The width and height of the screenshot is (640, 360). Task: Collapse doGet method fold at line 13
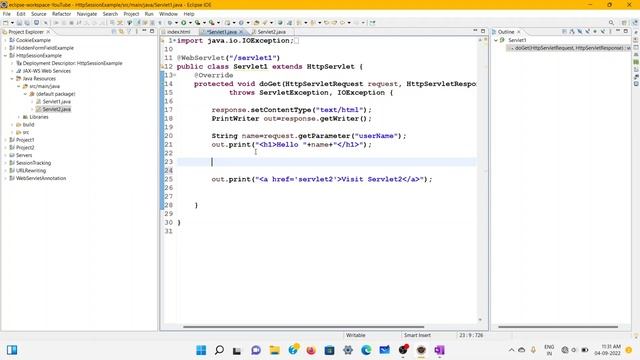(175, 75)
